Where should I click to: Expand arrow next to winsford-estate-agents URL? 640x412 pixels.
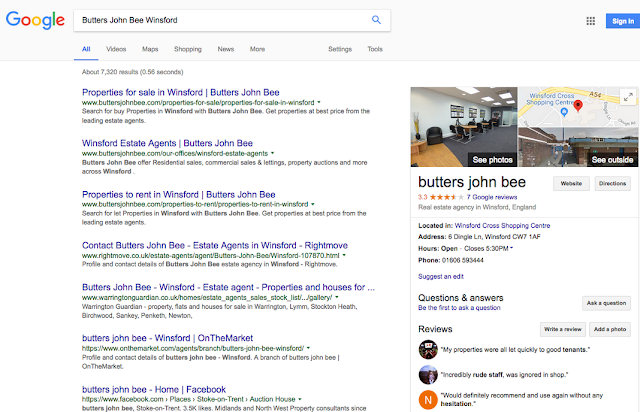pyautogui.click(x=272, y=154)
